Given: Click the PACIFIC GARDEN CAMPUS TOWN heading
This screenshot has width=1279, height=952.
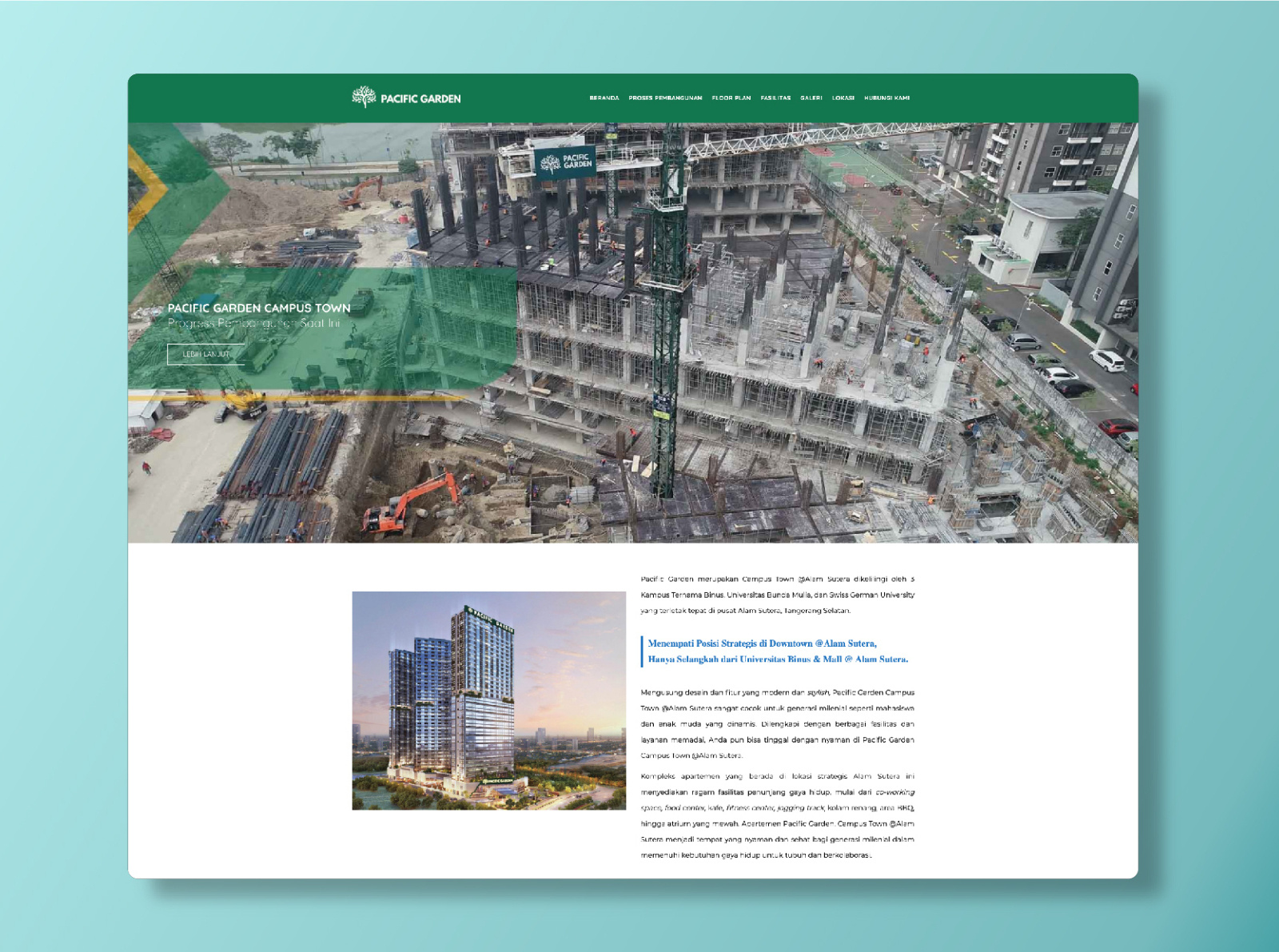Looking at the screenshot, I should [259, 308].
